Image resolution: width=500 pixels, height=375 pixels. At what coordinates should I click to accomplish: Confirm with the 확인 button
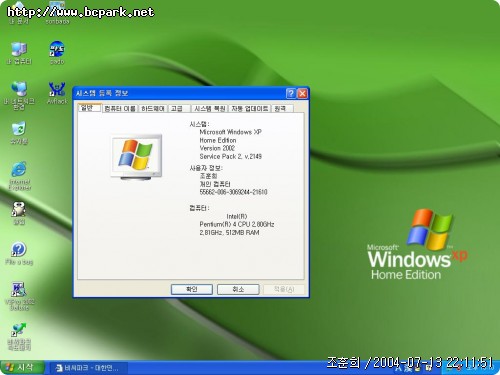192,289
